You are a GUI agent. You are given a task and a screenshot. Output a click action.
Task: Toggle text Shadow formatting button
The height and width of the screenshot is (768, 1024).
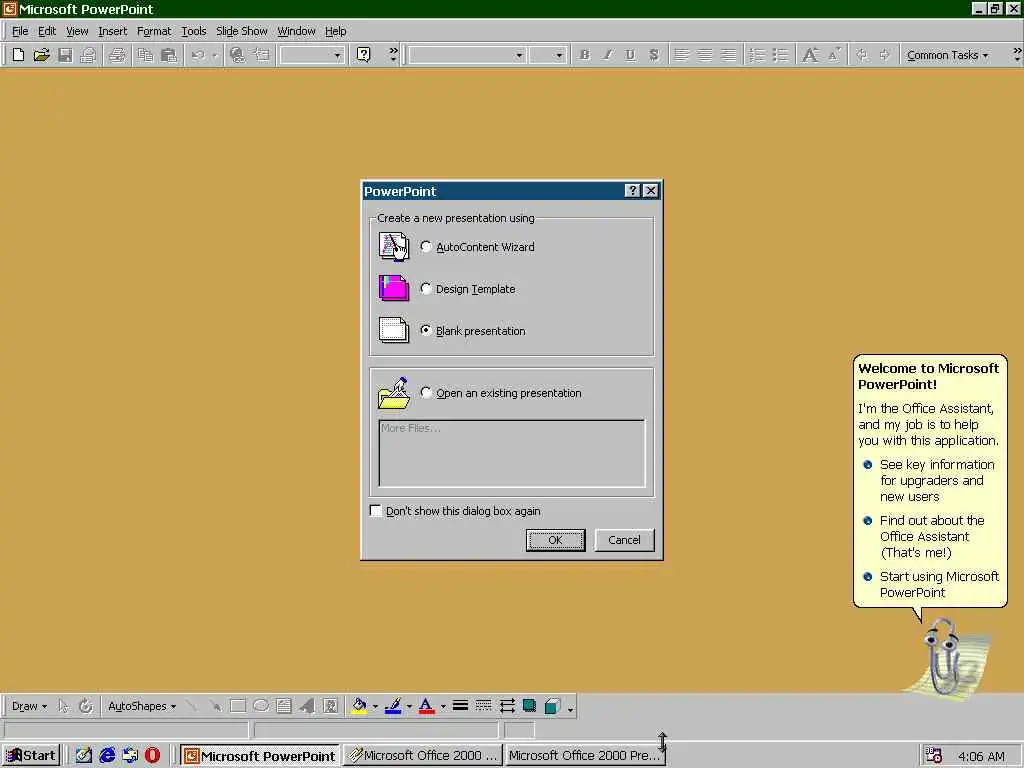(x=654, y=55)
